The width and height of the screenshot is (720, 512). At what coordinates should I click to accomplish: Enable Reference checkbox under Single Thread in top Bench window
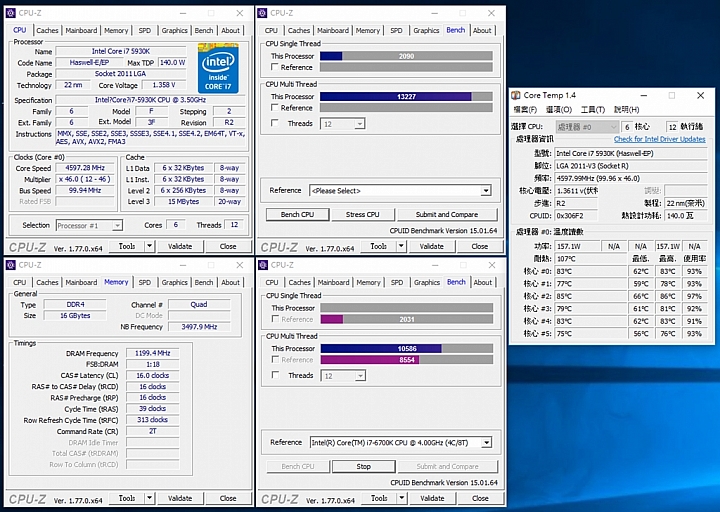[275, 67]
